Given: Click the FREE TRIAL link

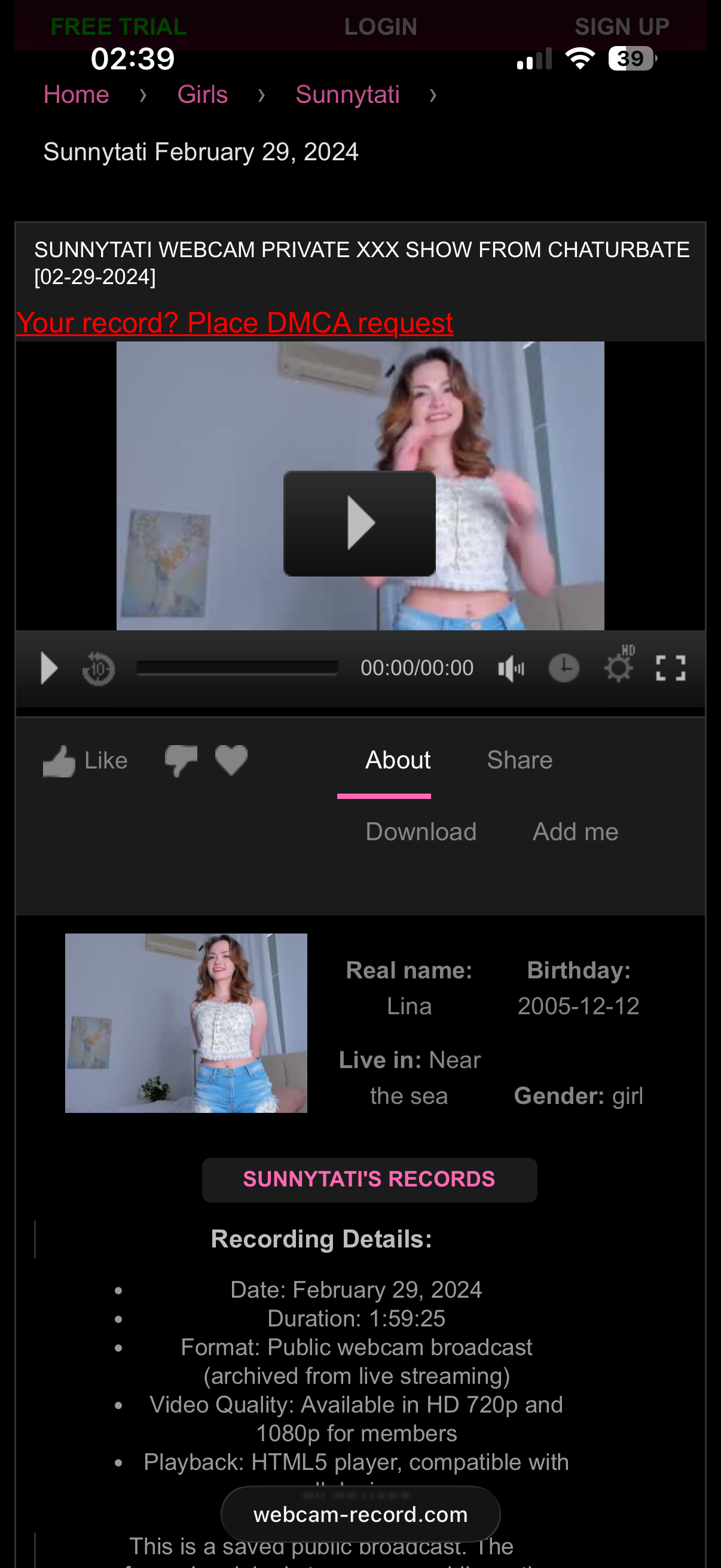Looking at the screenshot, I should 118,26.
